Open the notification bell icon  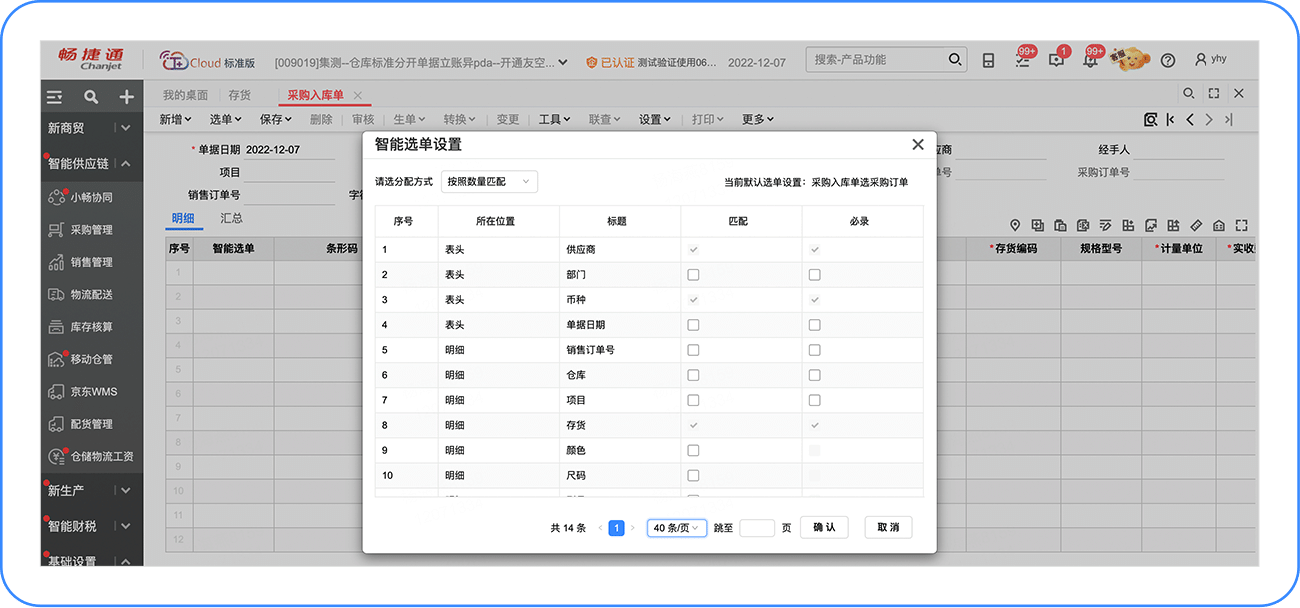1090,60
